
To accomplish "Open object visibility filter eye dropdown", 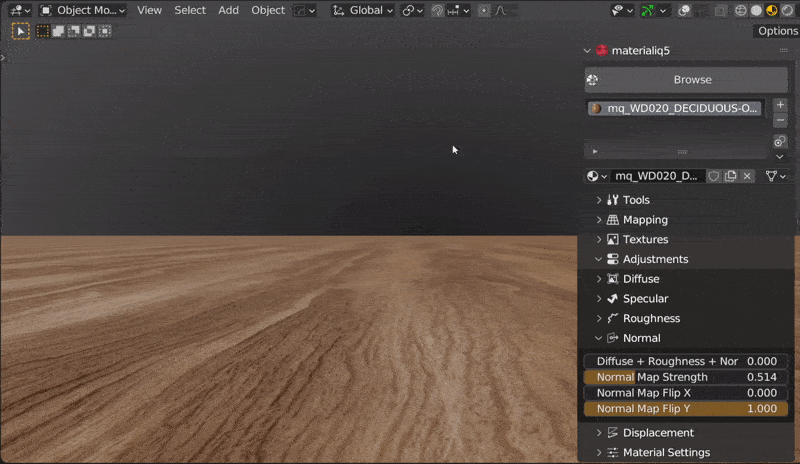I will [x=622, y=10].
